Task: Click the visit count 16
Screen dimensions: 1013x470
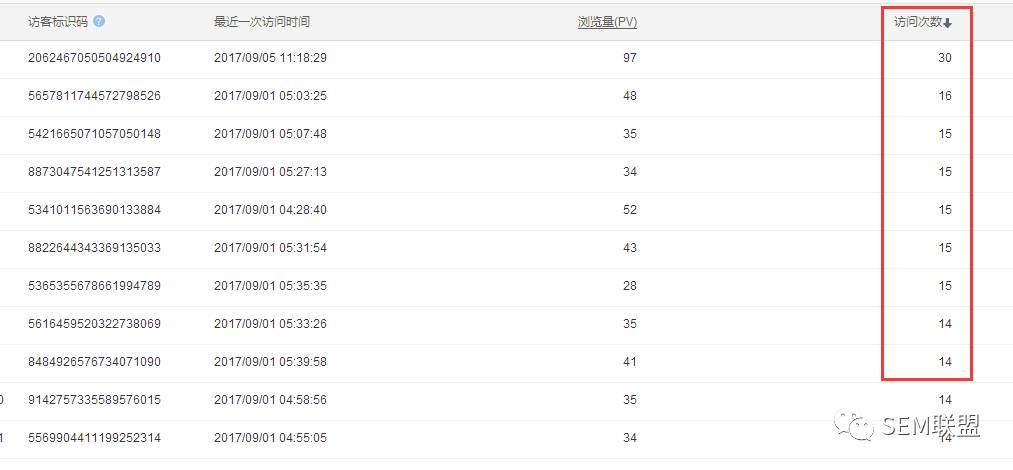Action: pos(944,96)
